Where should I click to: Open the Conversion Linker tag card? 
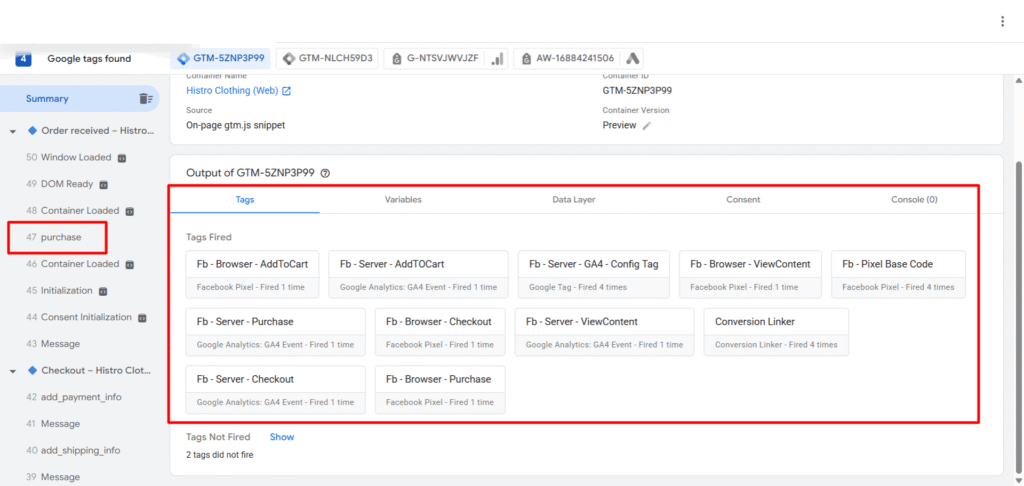[x=775, y=332]
